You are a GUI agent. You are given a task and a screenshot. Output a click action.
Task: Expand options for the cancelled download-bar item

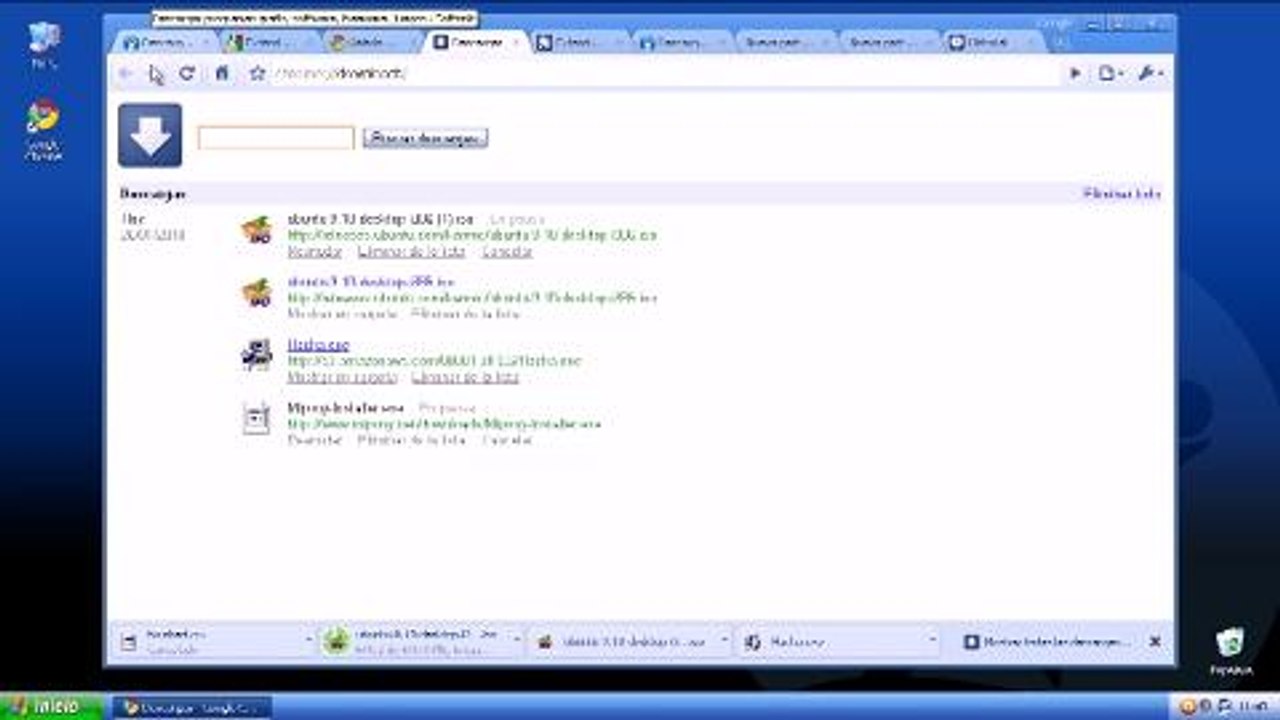click(308, 641)
